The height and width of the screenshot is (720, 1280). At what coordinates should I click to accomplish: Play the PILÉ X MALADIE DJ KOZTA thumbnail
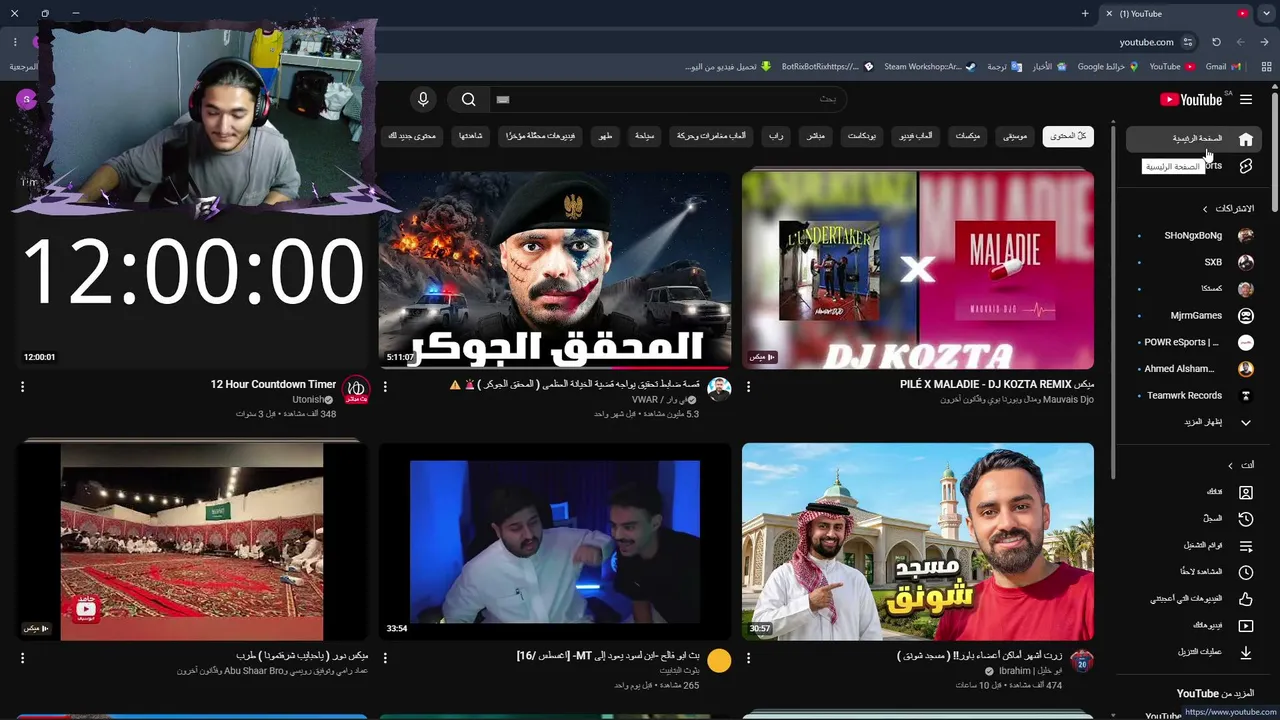pos(918,270)
